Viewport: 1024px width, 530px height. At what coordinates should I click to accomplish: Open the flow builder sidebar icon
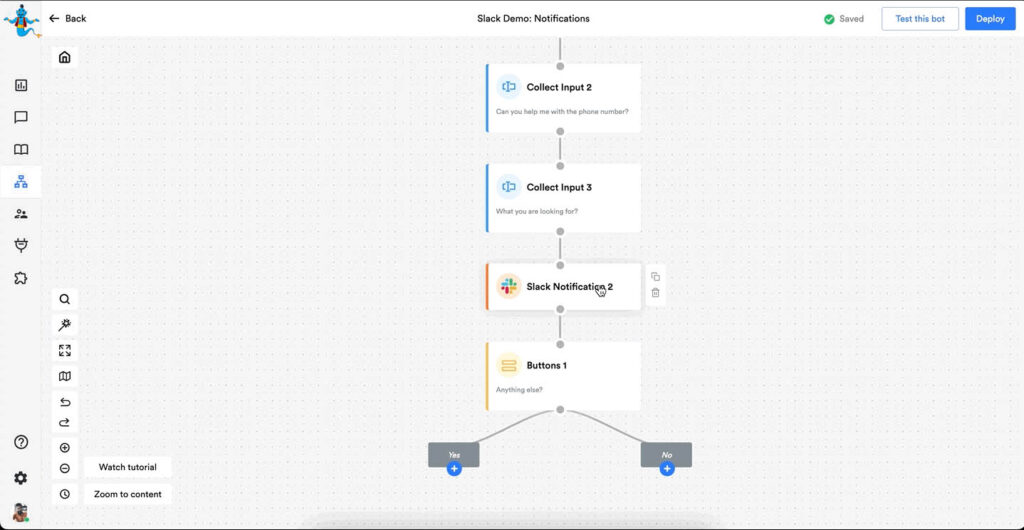(21, 182)
